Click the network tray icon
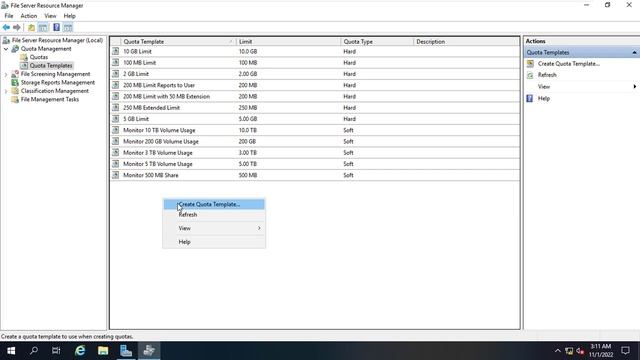640x360 pixels. [x=569, y=351]
